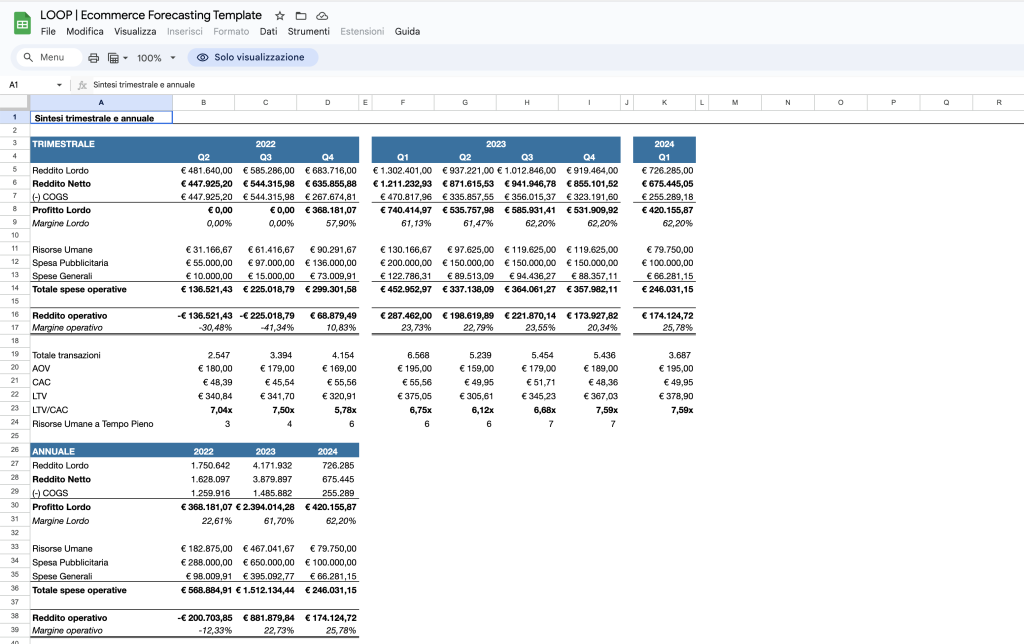
Task: Select row 16 header
Action: pos(14,315)
